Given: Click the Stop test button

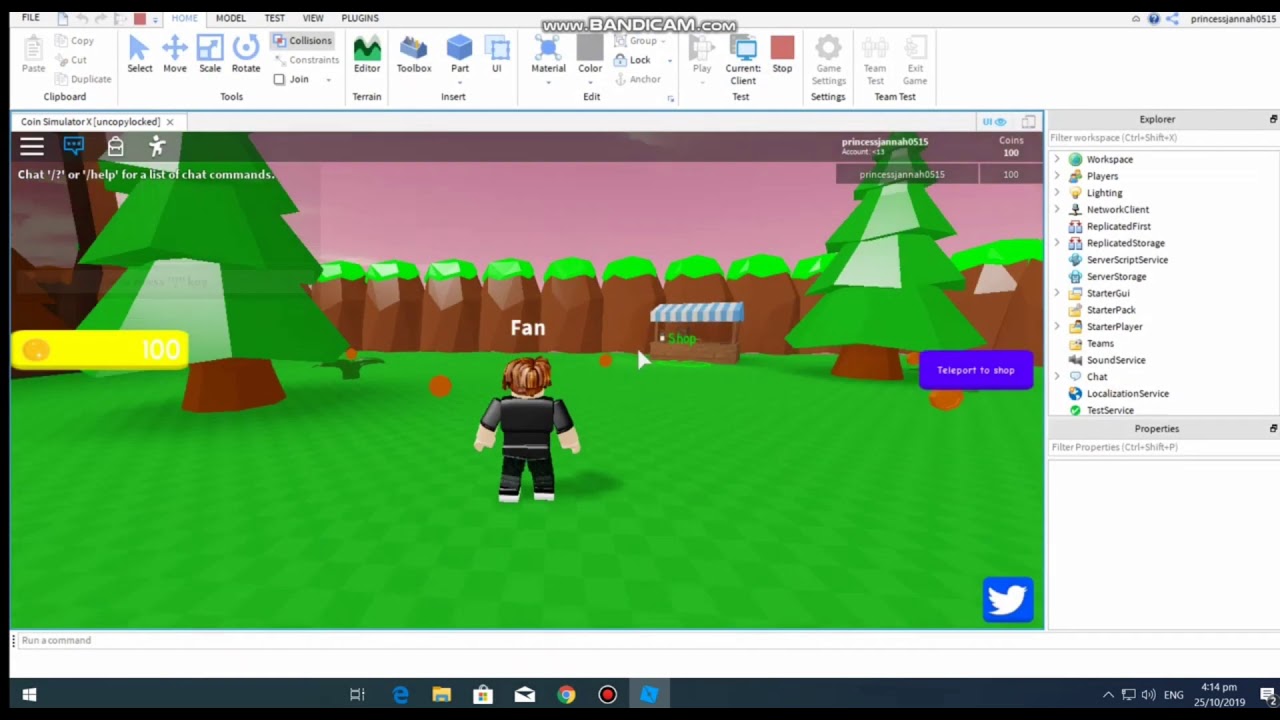Looking at the screenshot, I should [x=782, y=55].
